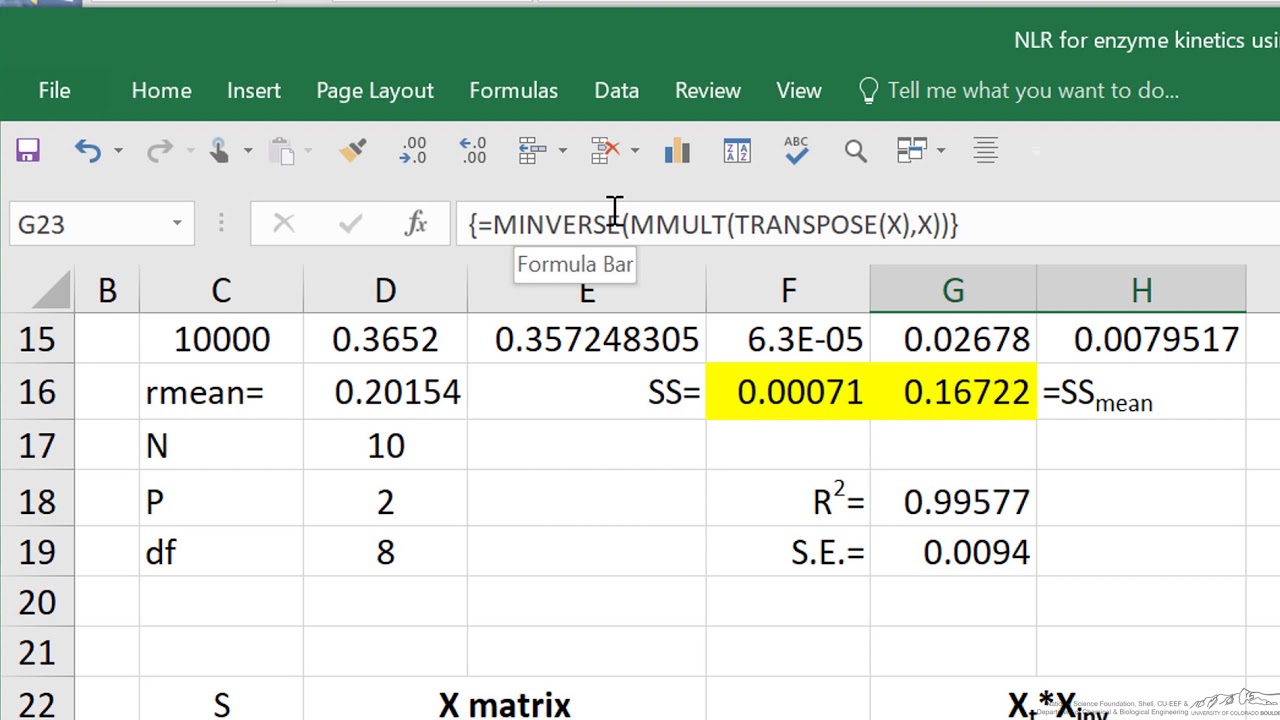Click the MINVERSE formula in formula bar
The height and width of the screenshot is (720, 1280).
713,225
